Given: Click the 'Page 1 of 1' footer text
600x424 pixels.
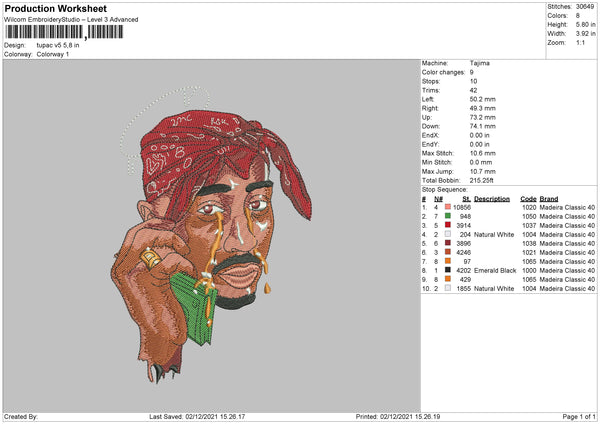Looking at the screenshot, I should coord(579,417).
